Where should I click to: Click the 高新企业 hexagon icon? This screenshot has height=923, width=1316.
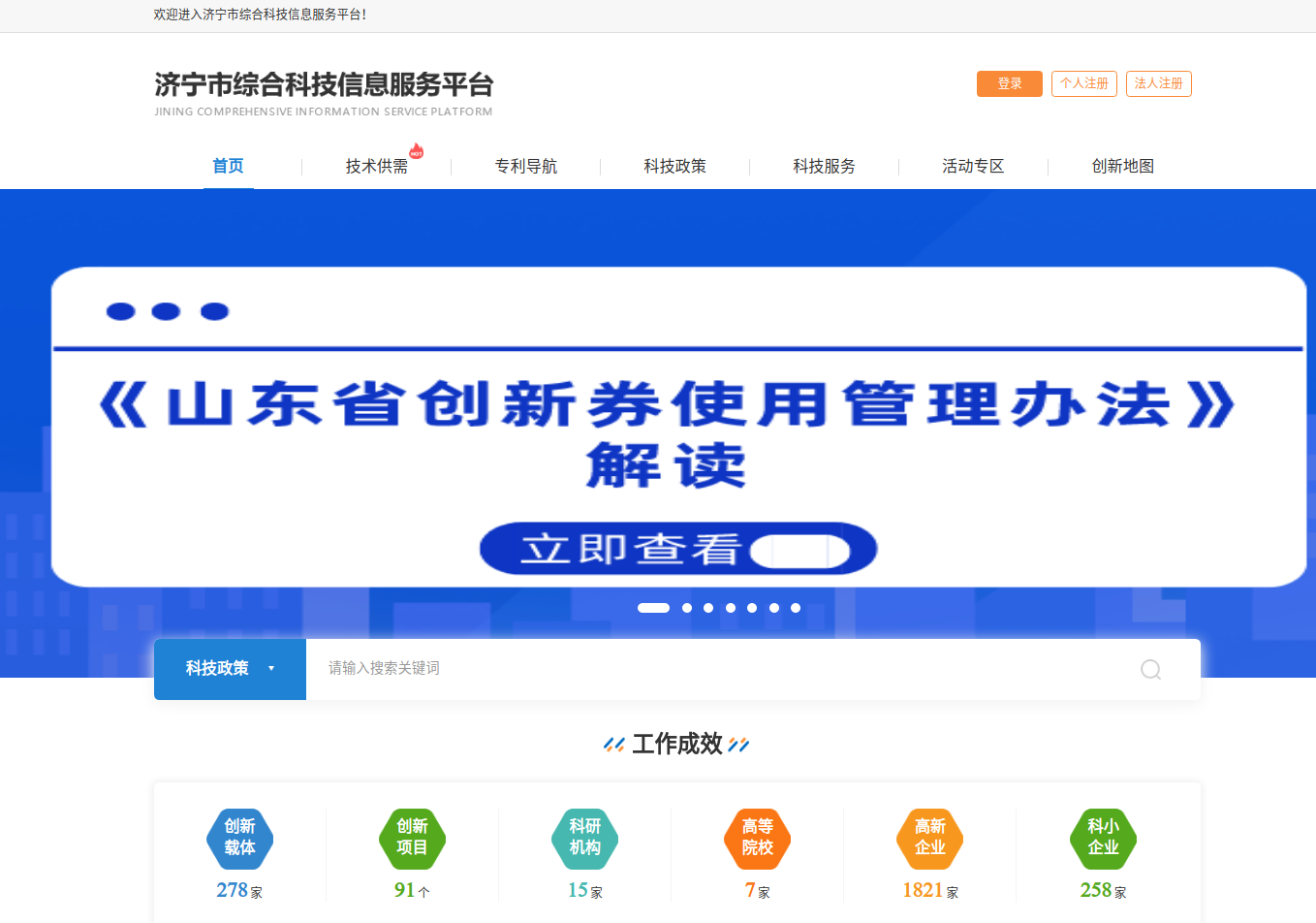[x=929, y=838]
